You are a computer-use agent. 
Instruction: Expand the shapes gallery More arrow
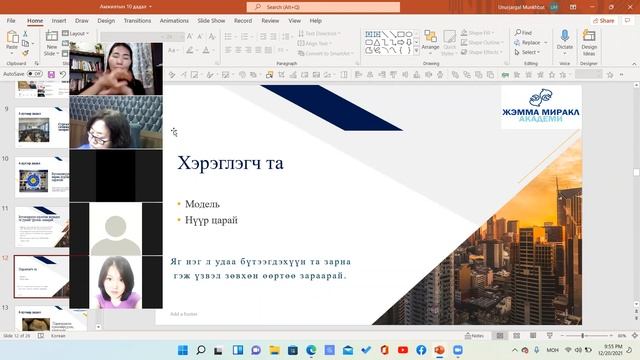416,51
